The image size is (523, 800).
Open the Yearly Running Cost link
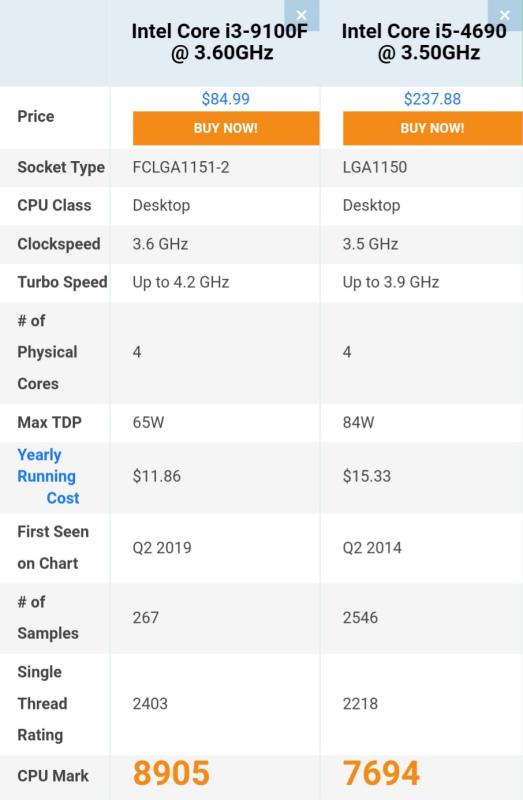click(x=48, y=476)
